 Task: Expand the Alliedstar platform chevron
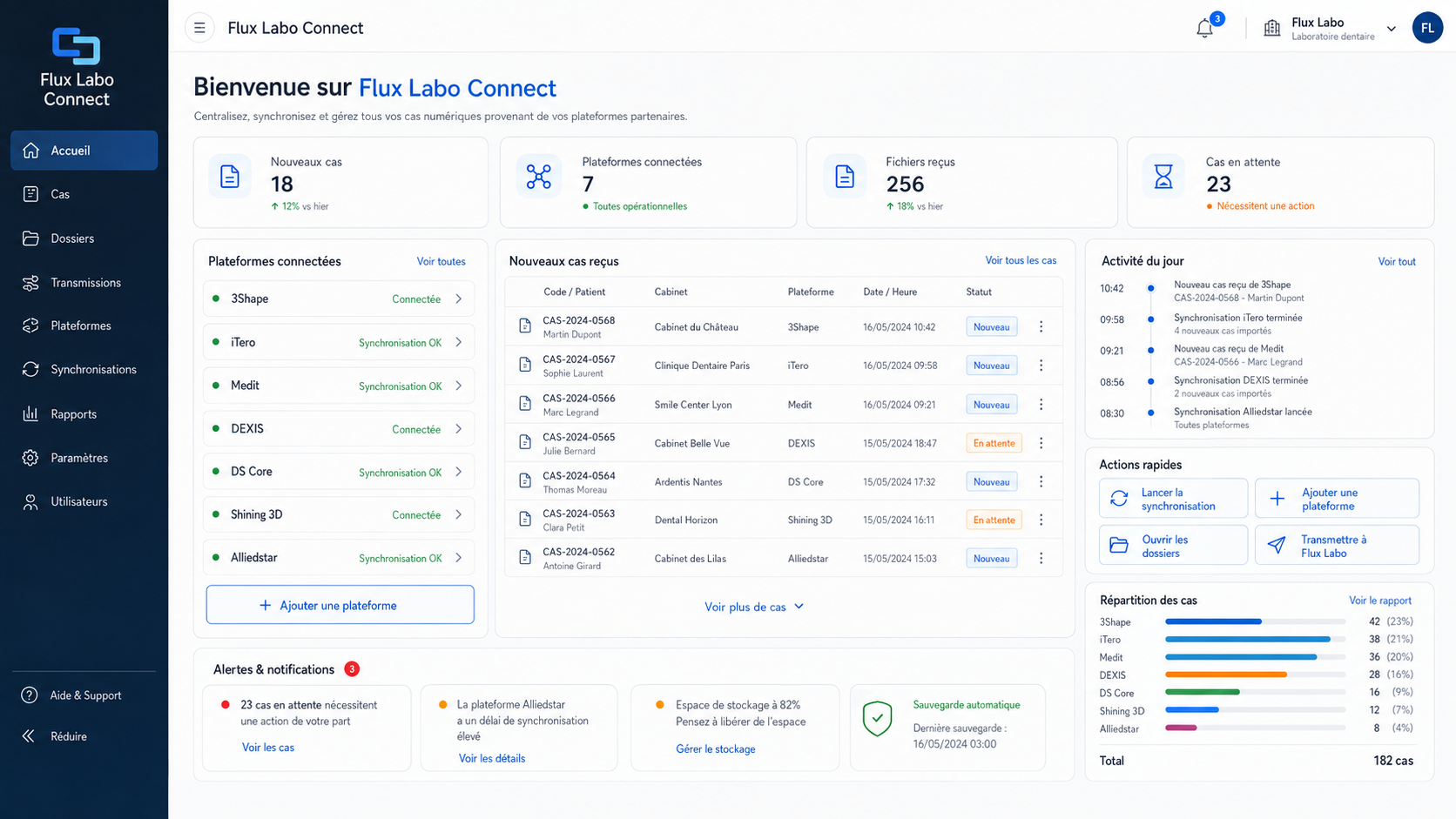[459, 558]
